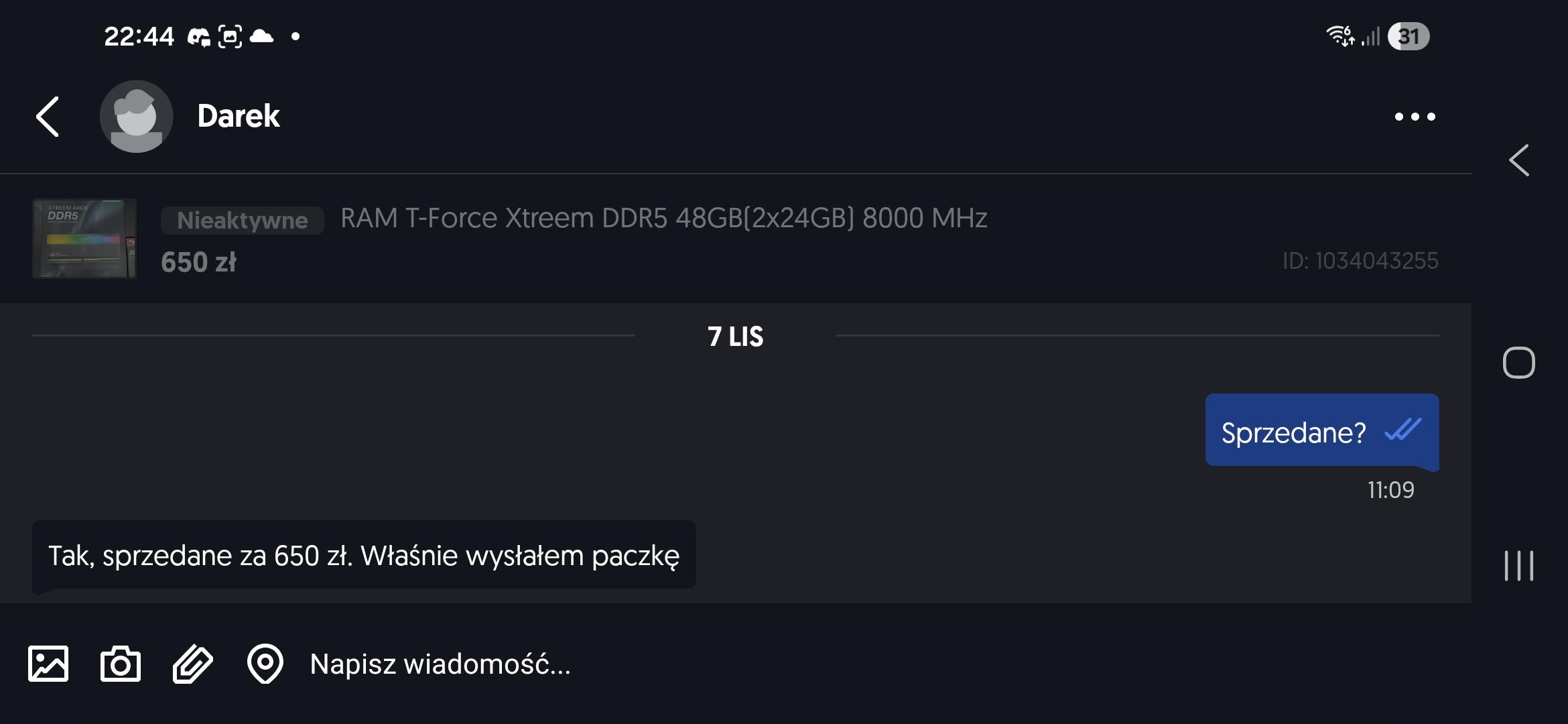Tap the battery indicator showing 31

pos(1409,36)
